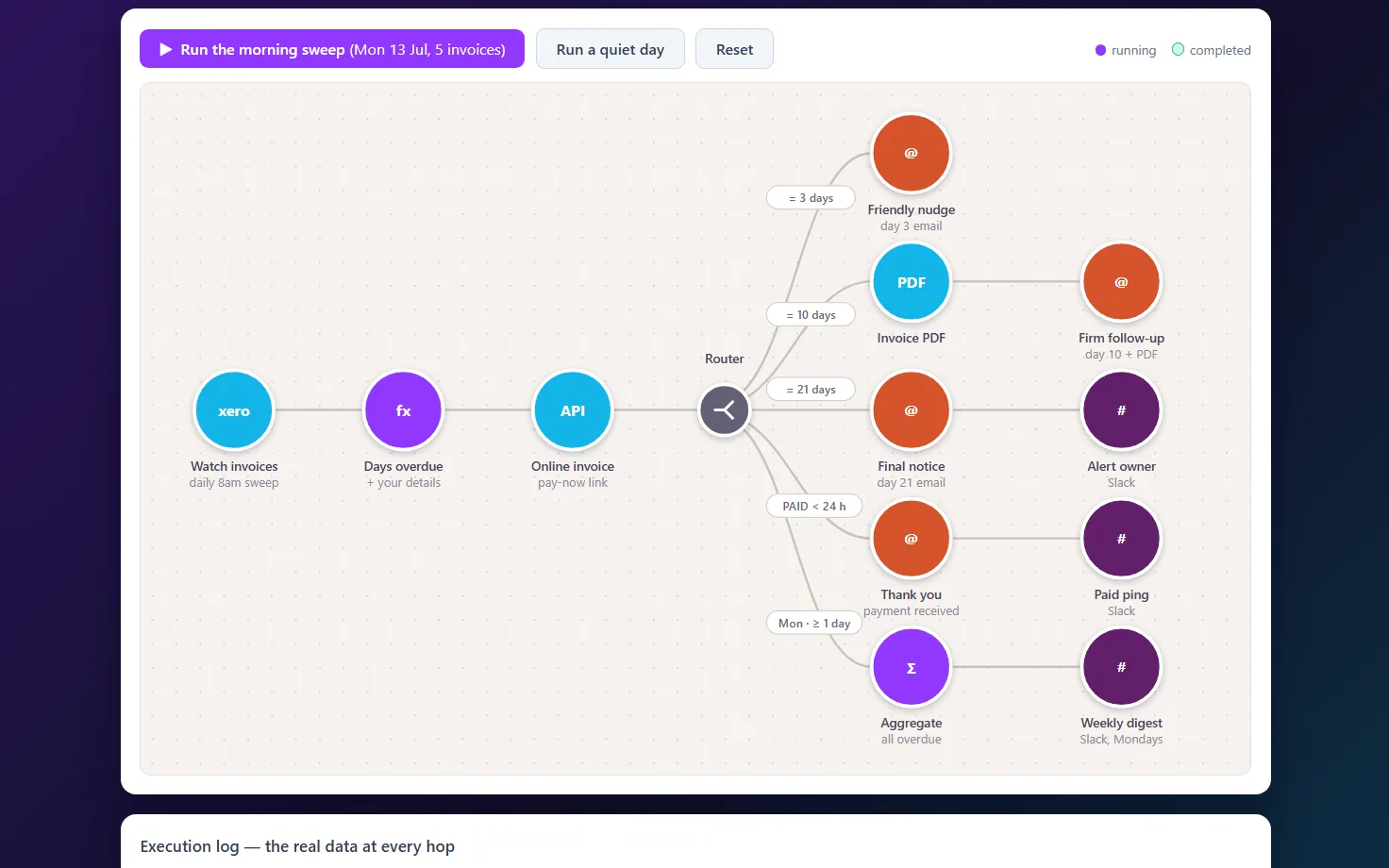Click the Paid ping Slack node
Image resolution: width=1389 pixels, height=868 pixels.
(1122, 539)
